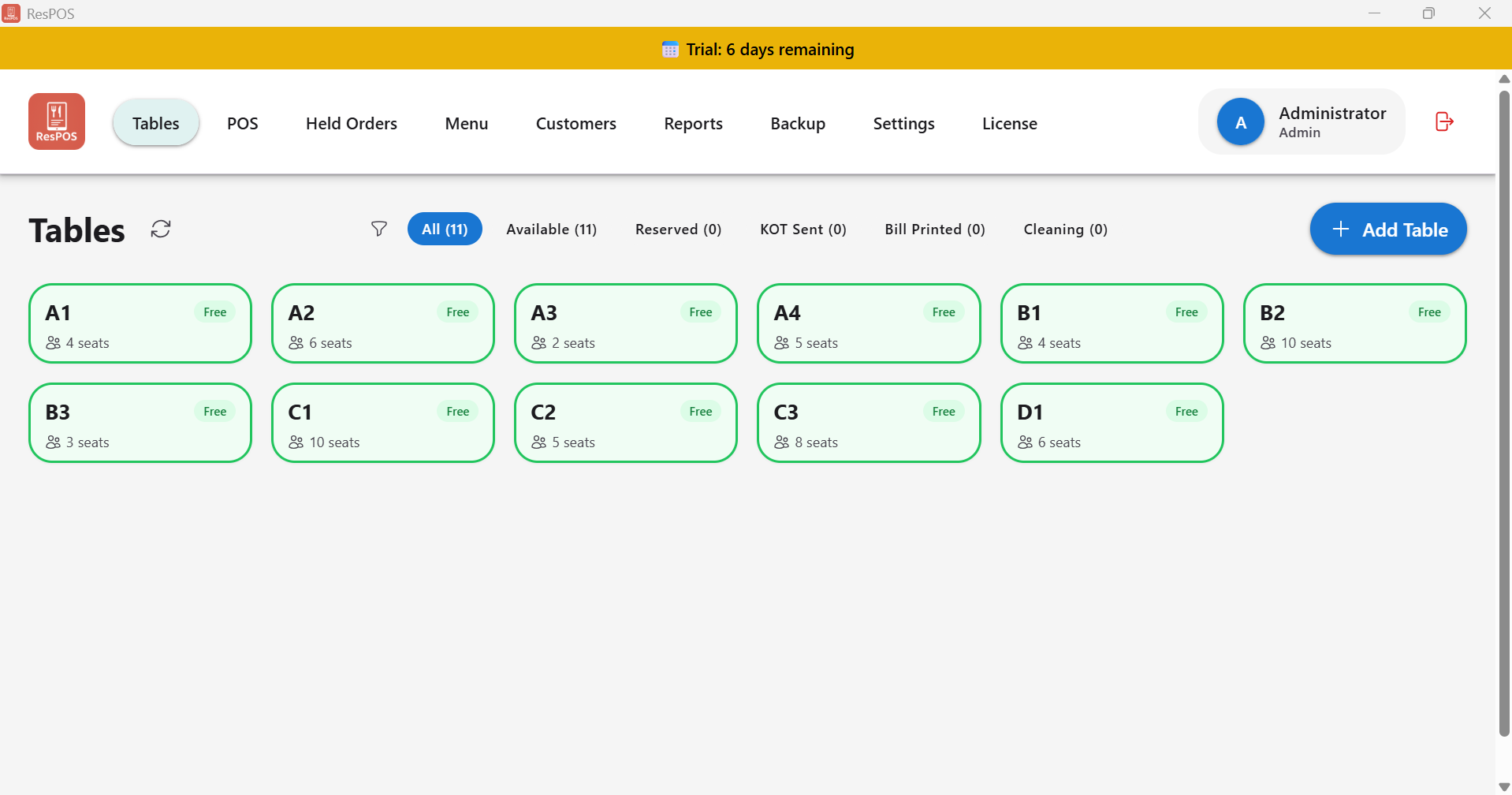Click '2 seats' on table A3

click(573, 343)
